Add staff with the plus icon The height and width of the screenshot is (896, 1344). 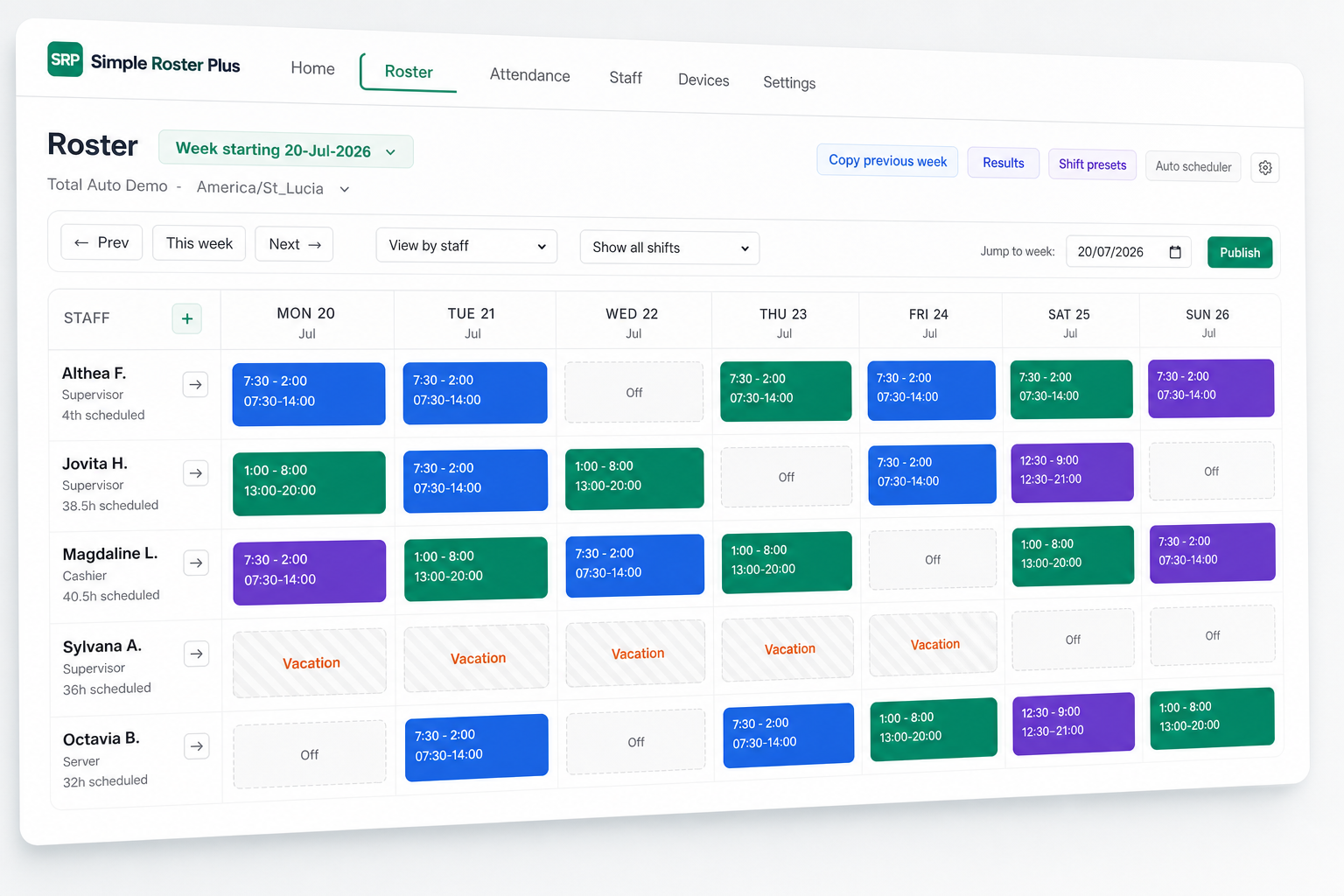coord(187,319)
